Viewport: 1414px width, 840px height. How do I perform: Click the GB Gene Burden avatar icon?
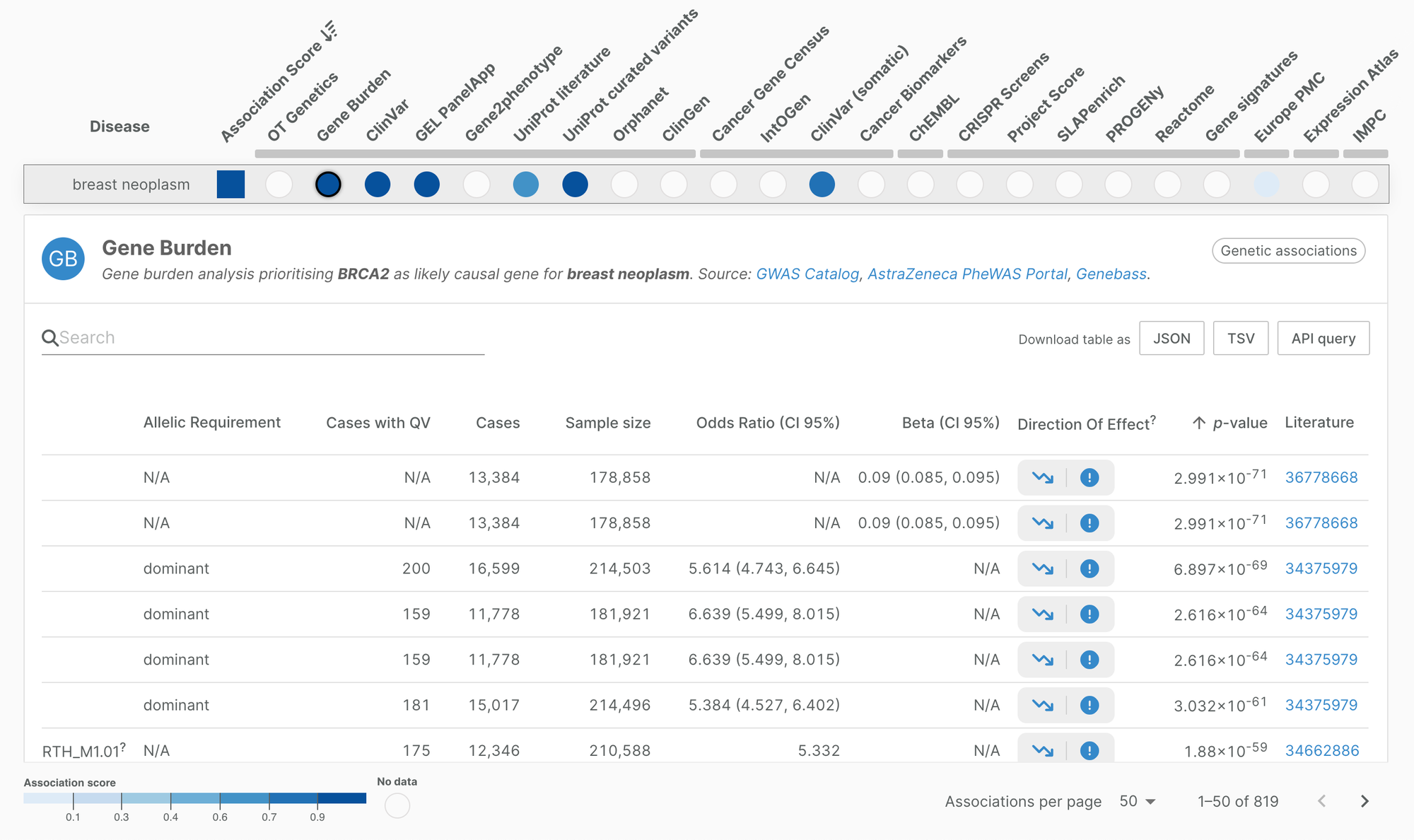point(63,259)
